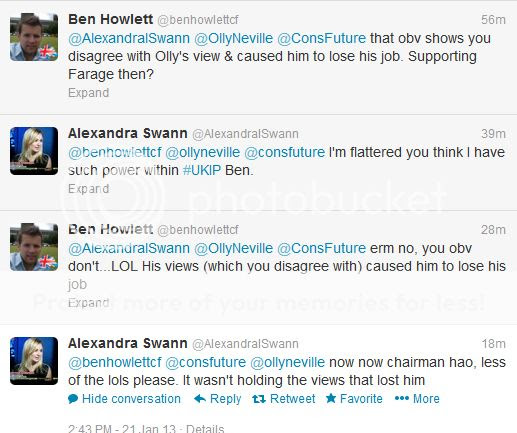Click the Reply arrow icon
Viewport: 517px width, 433px height.
pos(200,399)
